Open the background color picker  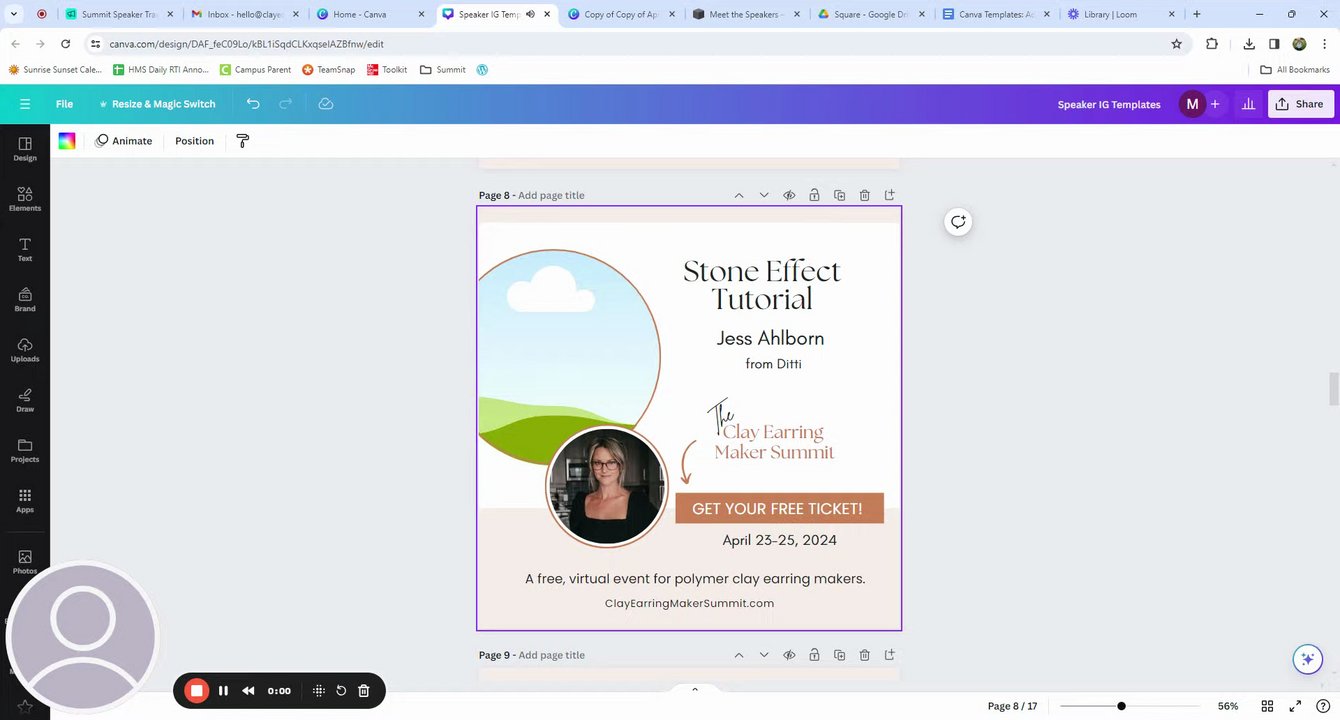(67, 141)
